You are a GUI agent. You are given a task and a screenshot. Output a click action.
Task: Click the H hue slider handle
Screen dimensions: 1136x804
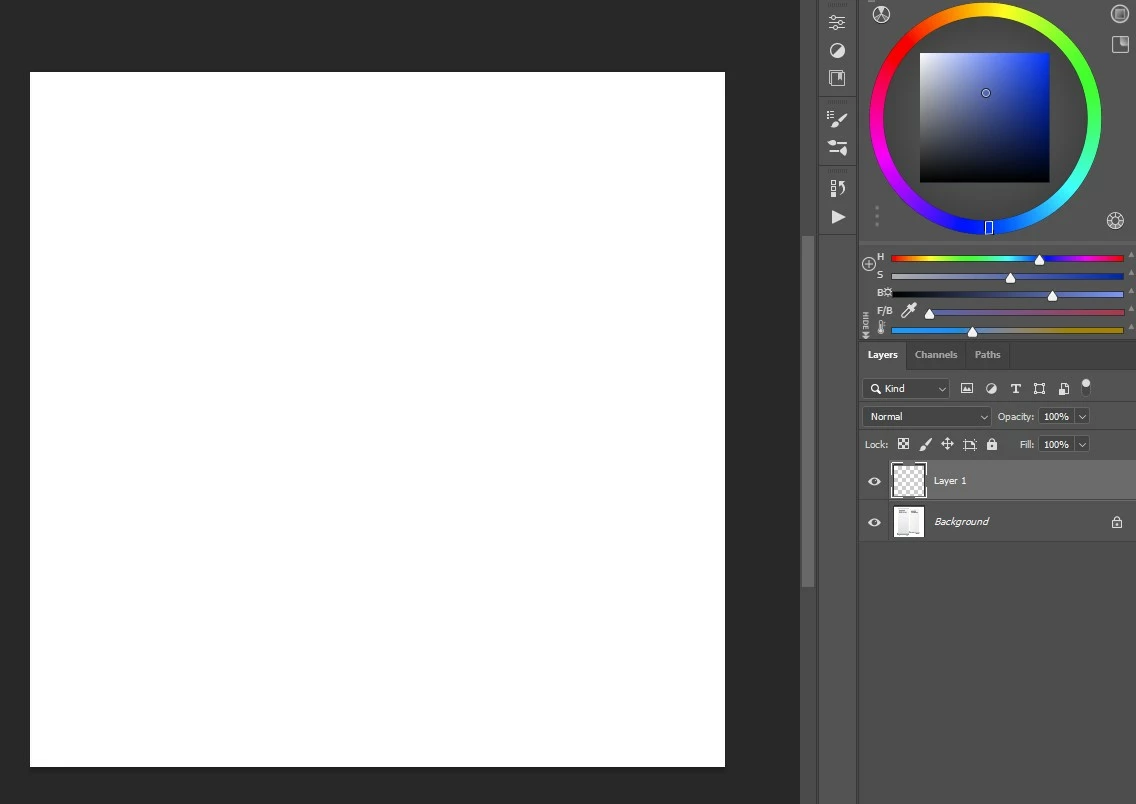click(1039, 260)
